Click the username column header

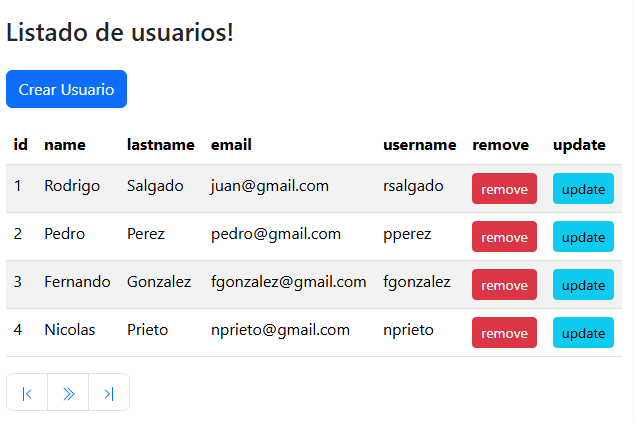420,145
